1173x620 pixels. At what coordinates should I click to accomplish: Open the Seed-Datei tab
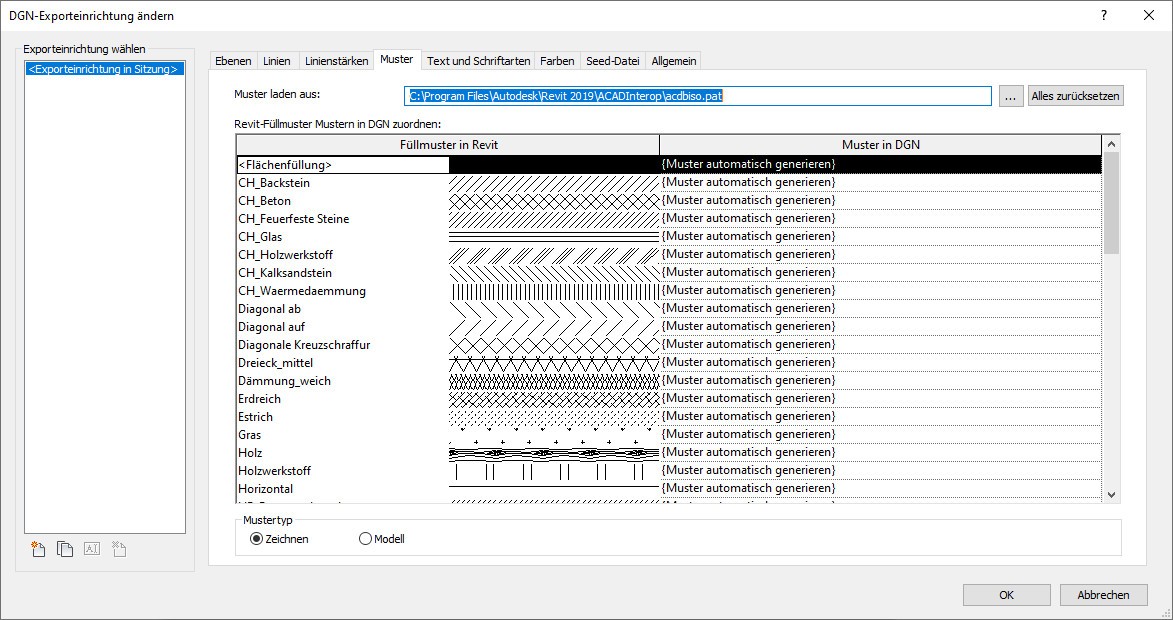point(612,61)
